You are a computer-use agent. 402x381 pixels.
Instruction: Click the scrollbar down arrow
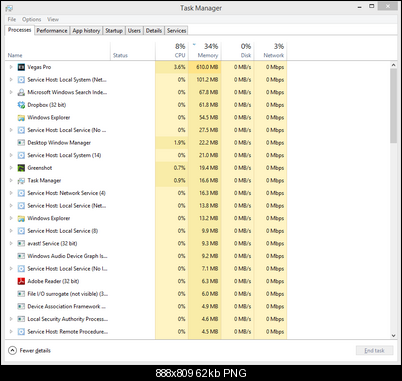(x=393, y=336)
